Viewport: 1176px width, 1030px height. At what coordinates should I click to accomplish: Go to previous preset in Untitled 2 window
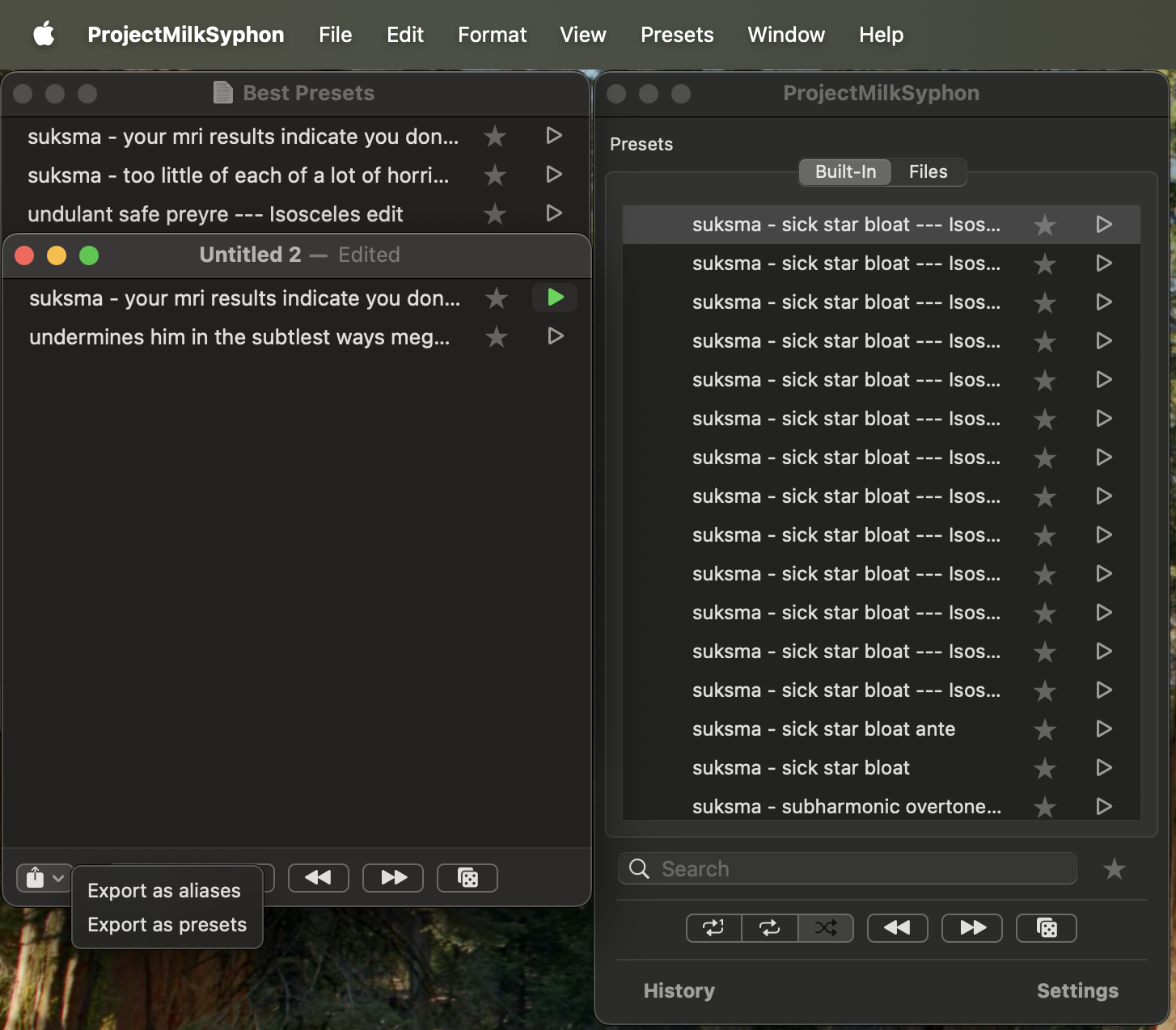(319, 878)
